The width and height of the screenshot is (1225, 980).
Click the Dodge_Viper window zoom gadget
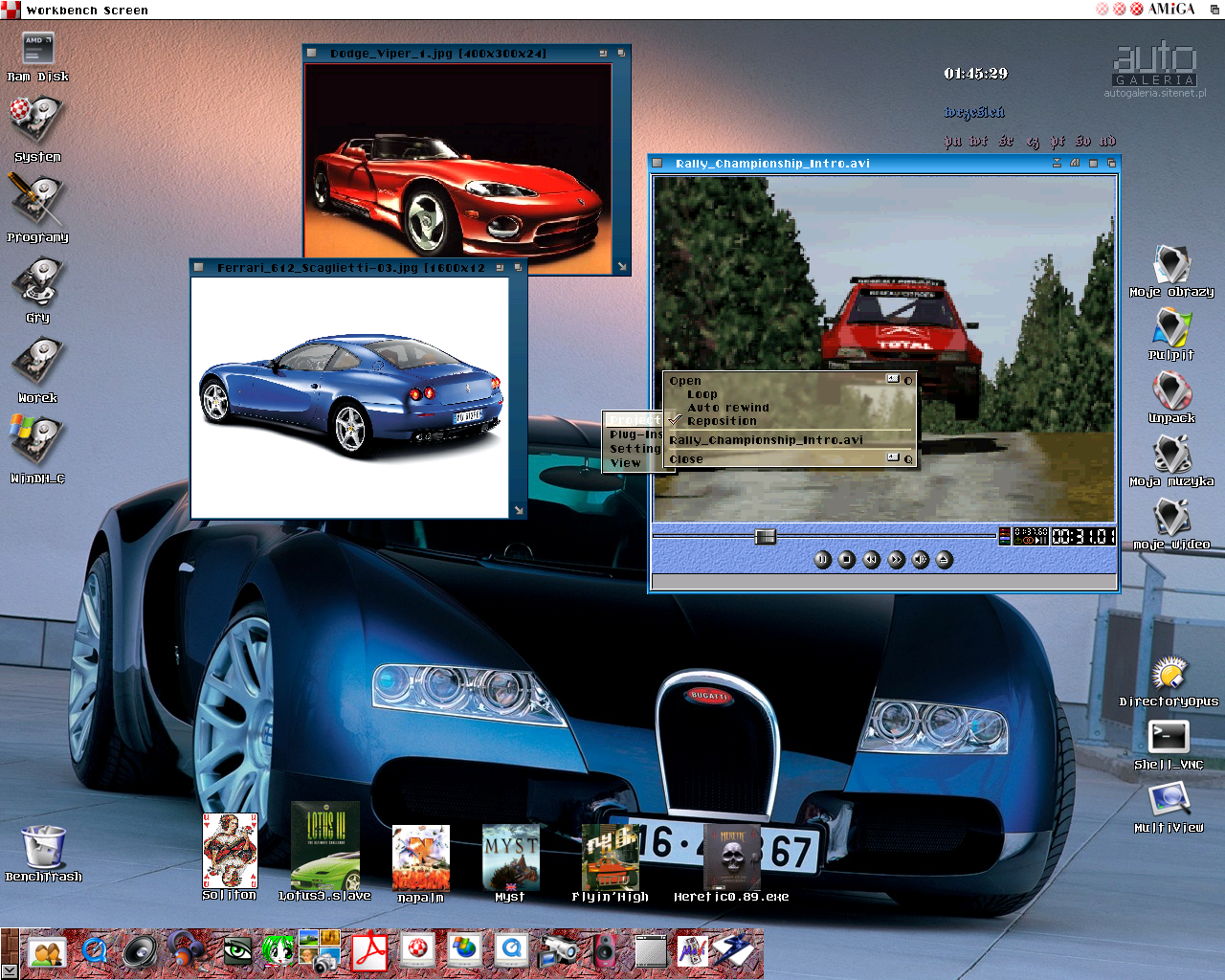(603, 54)
